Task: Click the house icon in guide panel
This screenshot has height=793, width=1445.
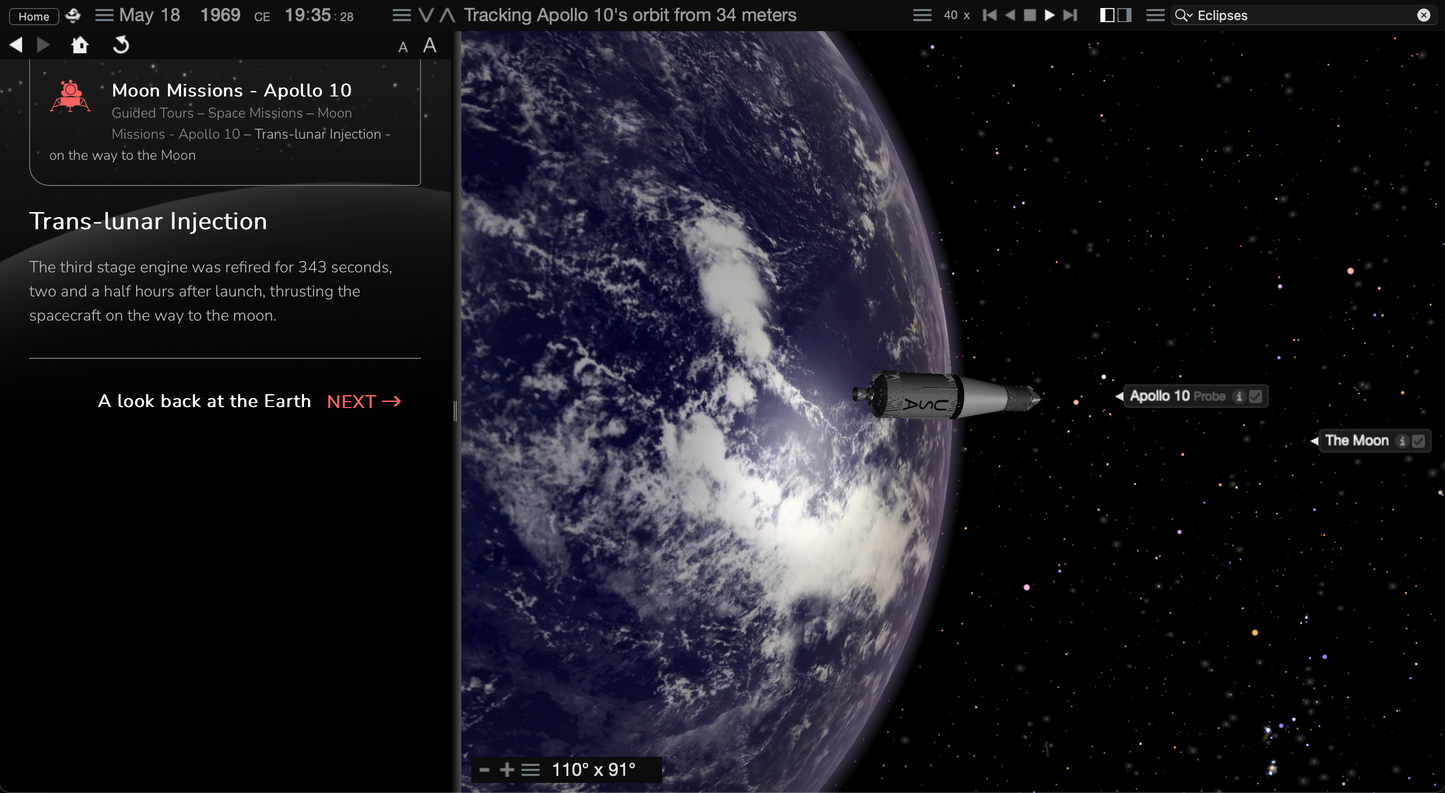Action: pyautogui.click(x=80, y=45)
